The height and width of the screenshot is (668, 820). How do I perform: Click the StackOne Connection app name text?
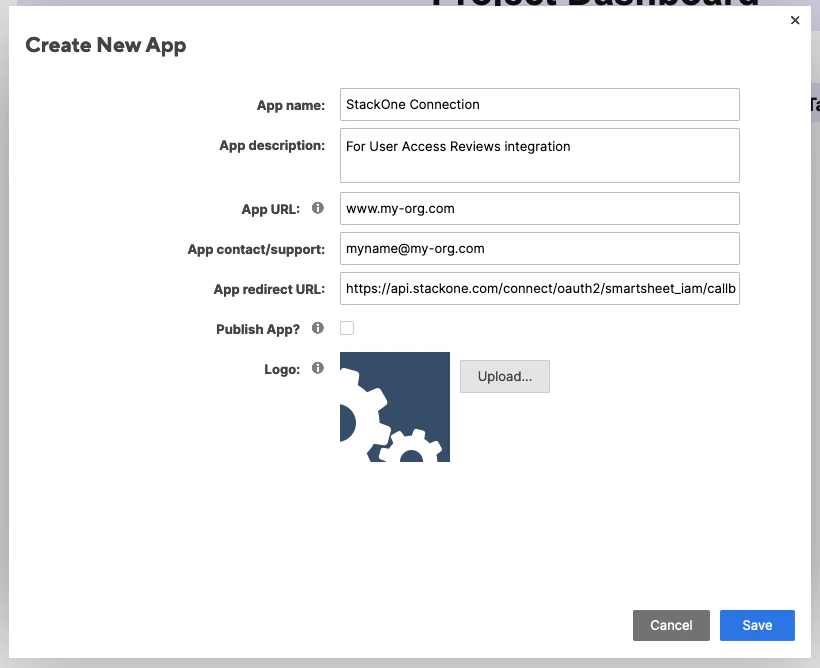[414, 104]
